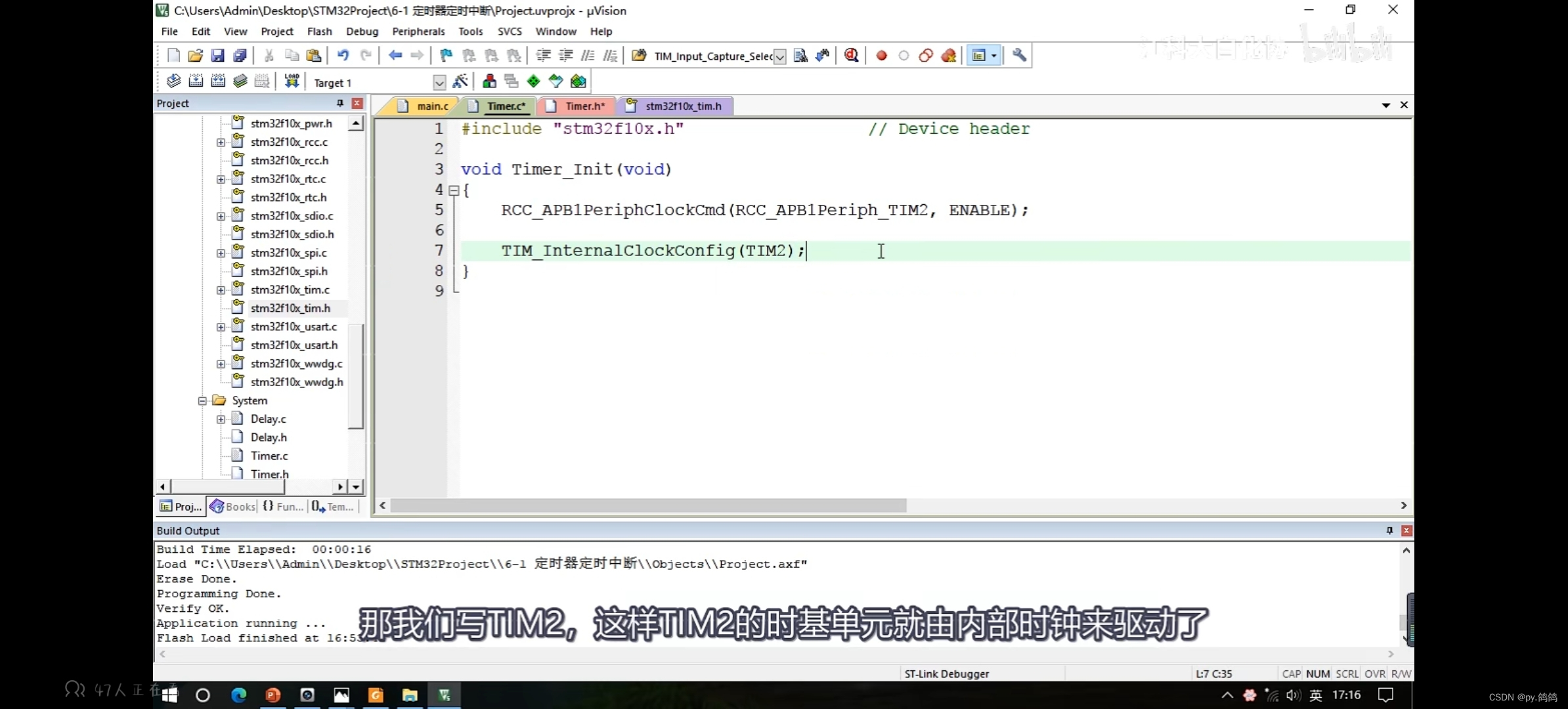
Task: Unindent selected lines icon
Action: pyautogui.click(x=565, y=56)
